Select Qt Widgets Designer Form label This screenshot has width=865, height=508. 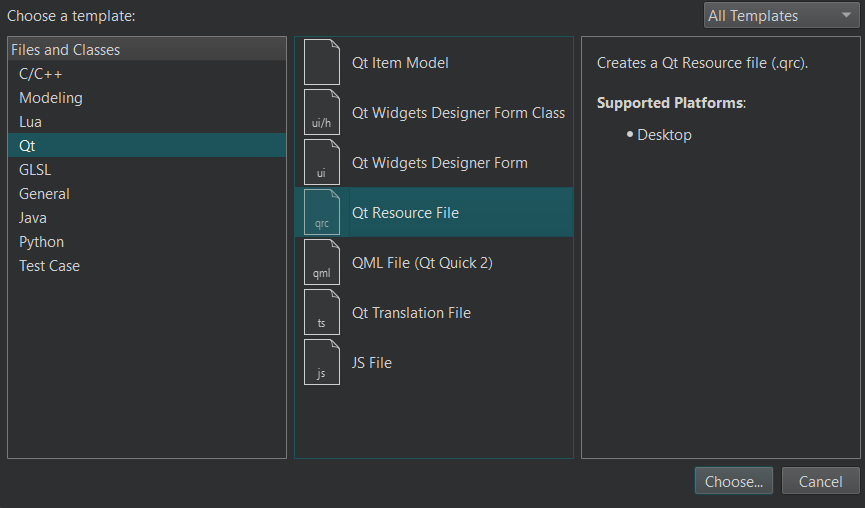tap(440, 163)
